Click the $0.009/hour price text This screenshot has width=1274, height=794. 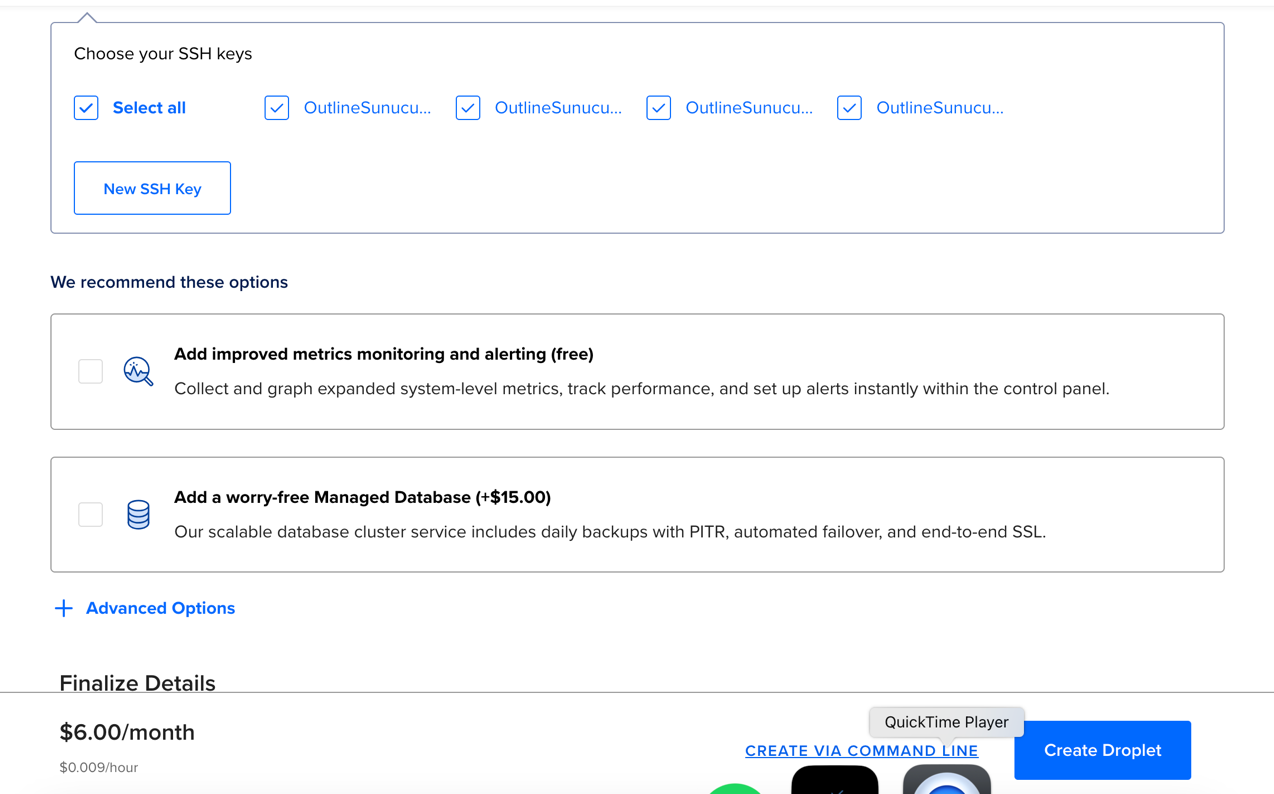99,767
